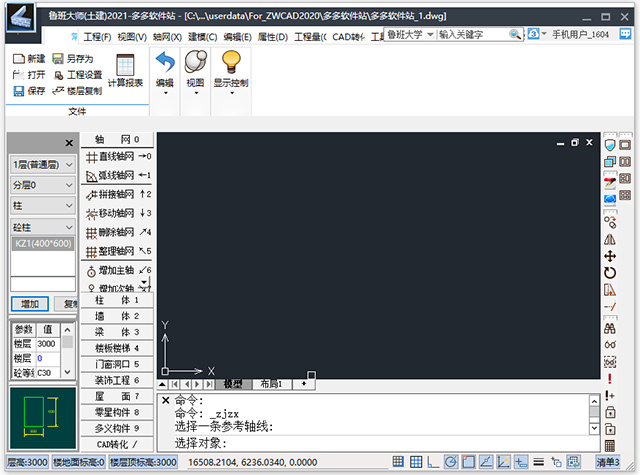Select the 拼接轴网 splice grid tool
This screenshot has height=475, width=640.
pos(117,194)
